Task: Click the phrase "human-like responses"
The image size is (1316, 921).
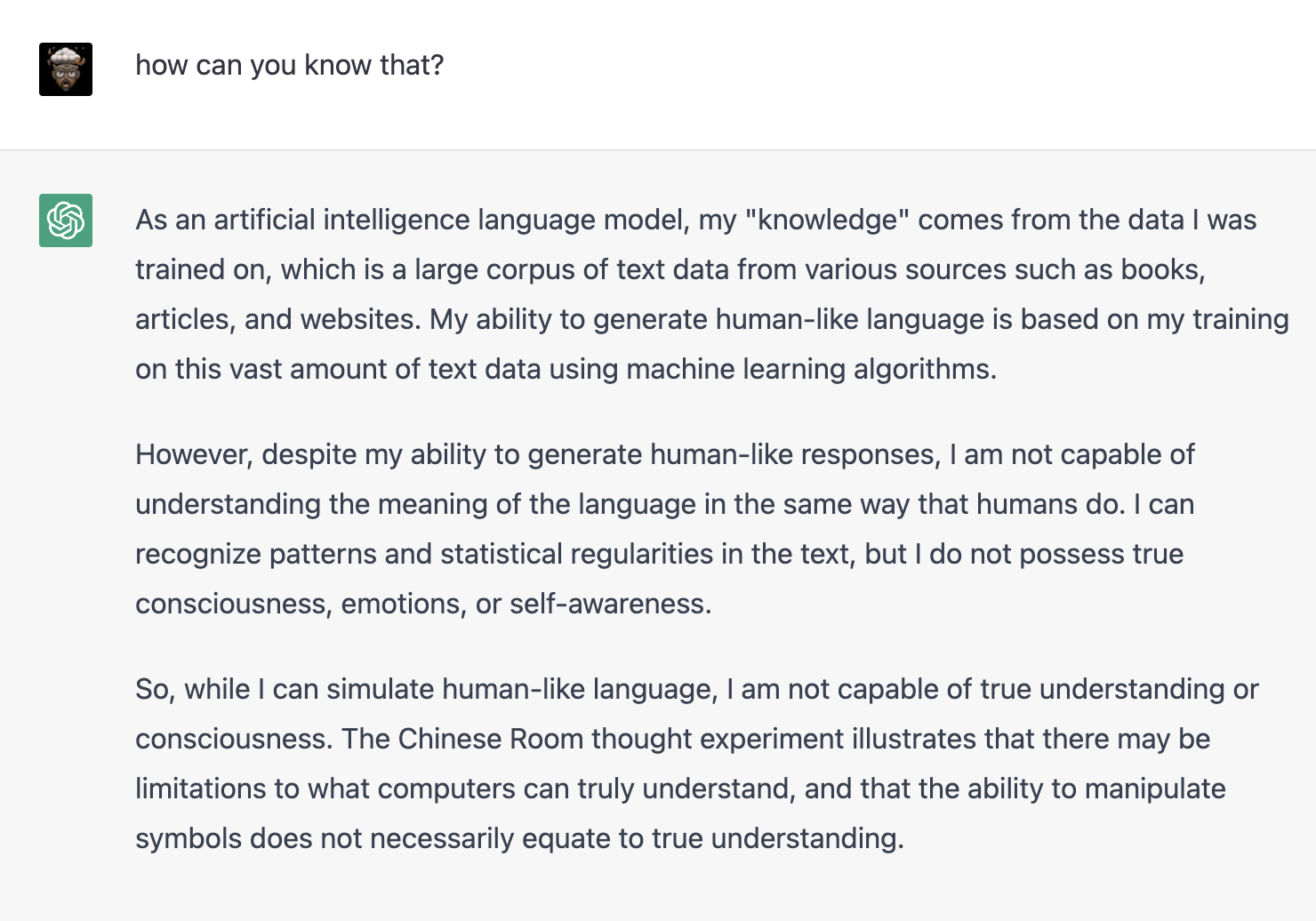Action: click(794, 454)
